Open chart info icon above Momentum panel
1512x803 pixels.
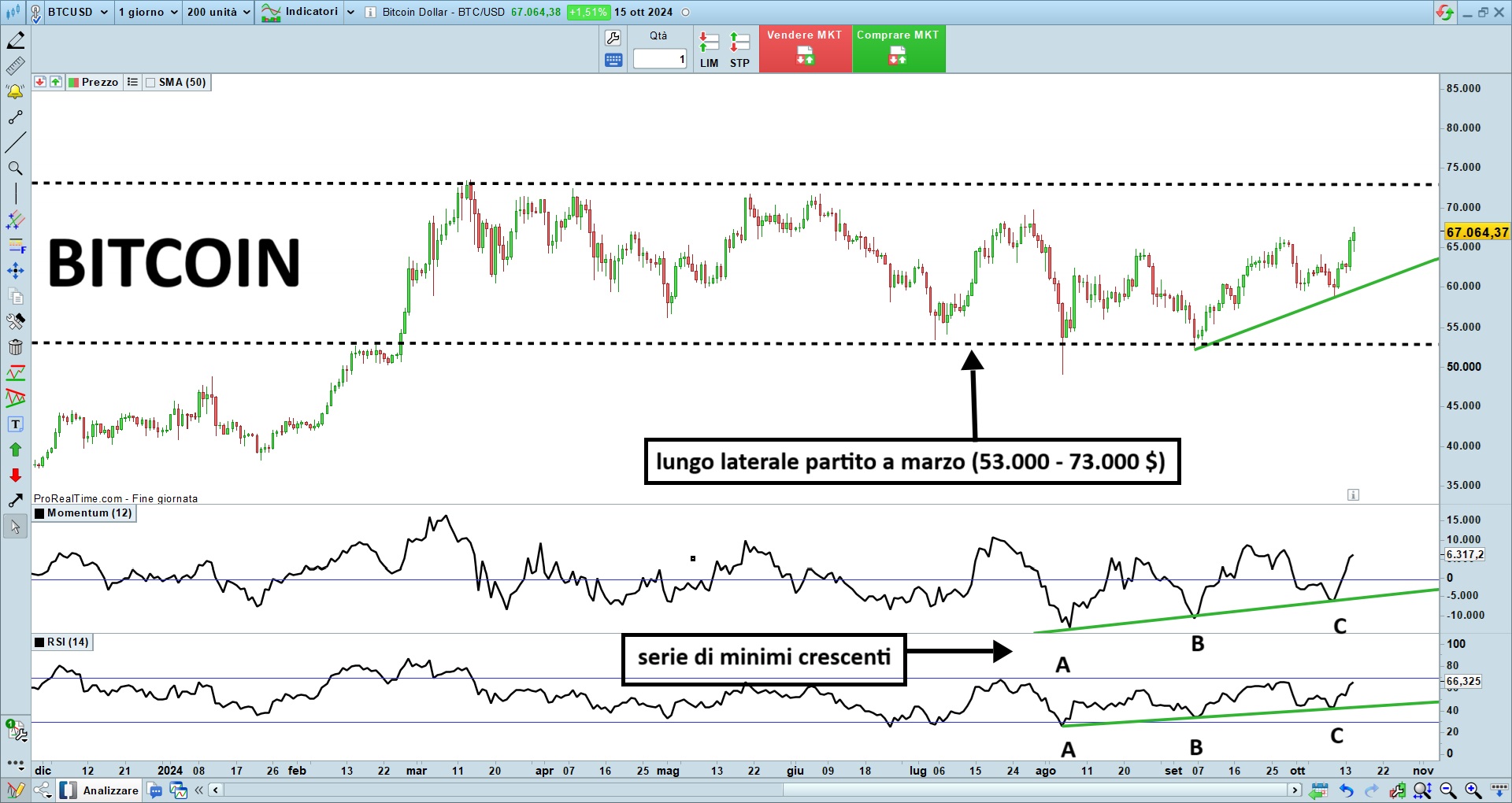click(x=1353, y=495)
